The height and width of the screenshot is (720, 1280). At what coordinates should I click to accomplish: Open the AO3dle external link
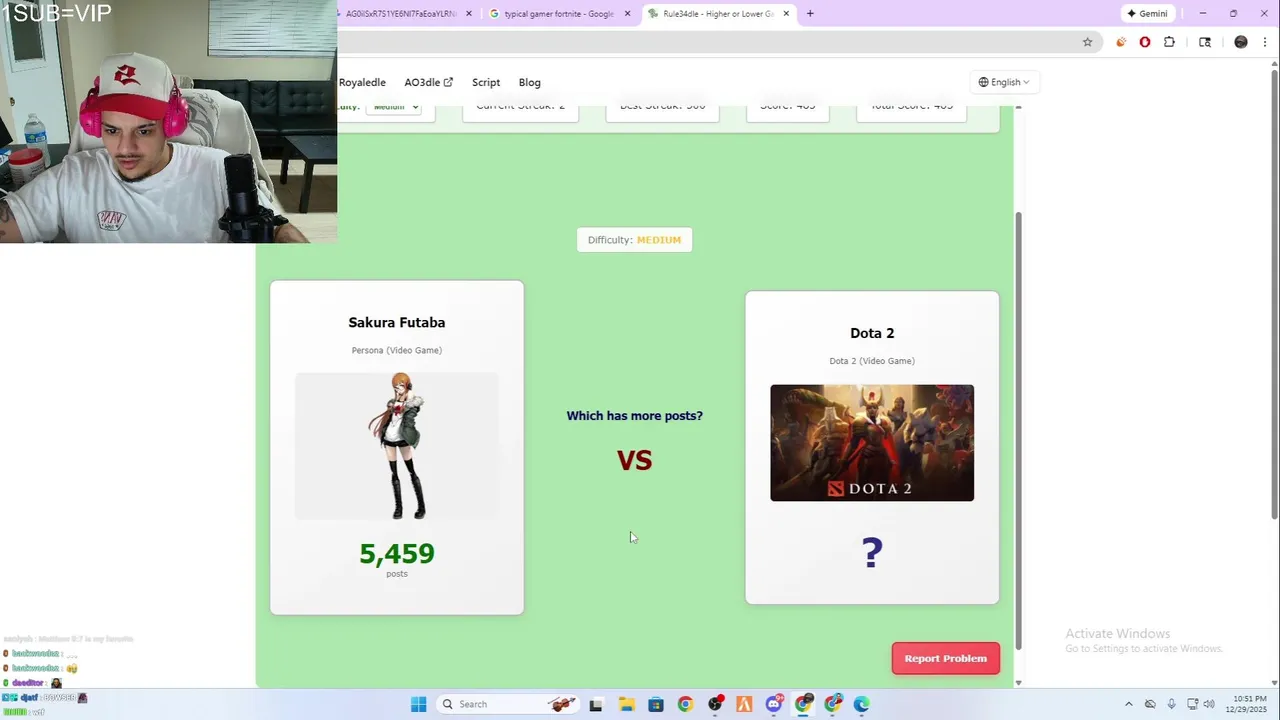coord(428,82)
